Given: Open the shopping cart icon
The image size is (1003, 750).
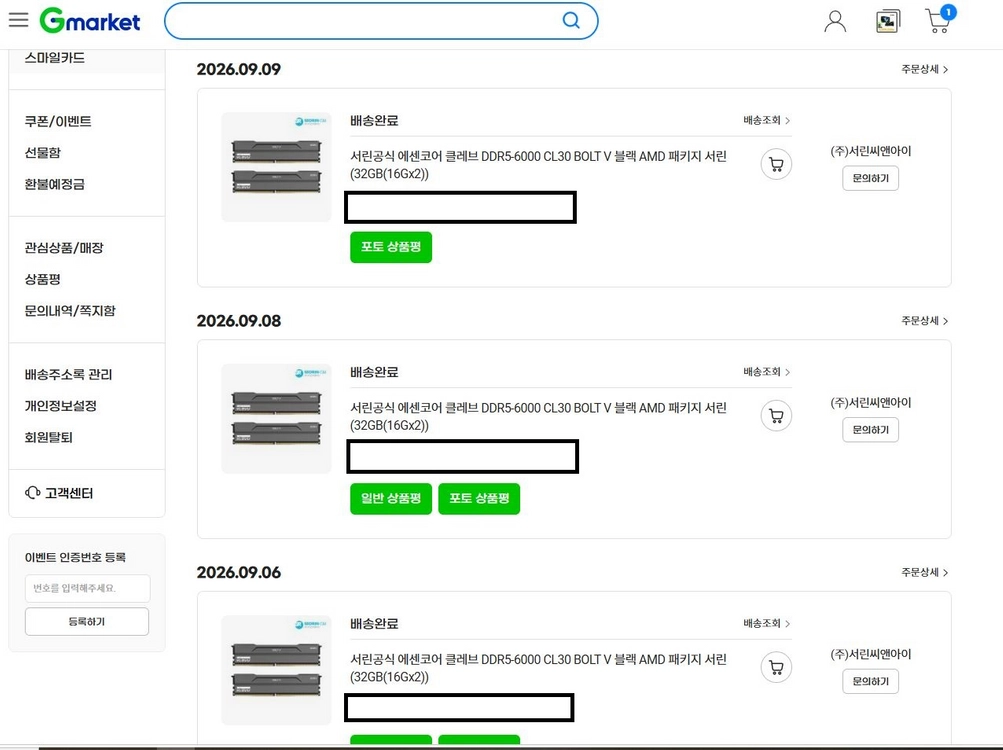Looking at the screenshot, I should [940, 20].
